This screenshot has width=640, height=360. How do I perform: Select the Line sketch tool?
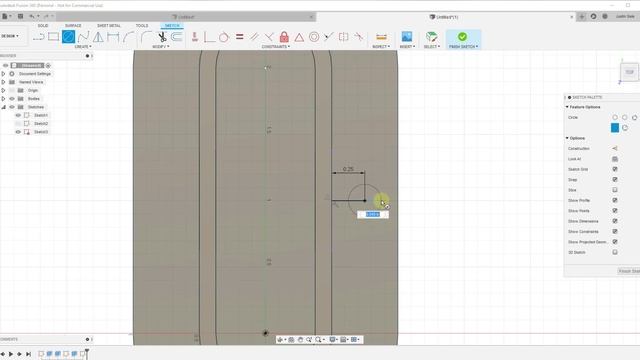pos(39,37)
